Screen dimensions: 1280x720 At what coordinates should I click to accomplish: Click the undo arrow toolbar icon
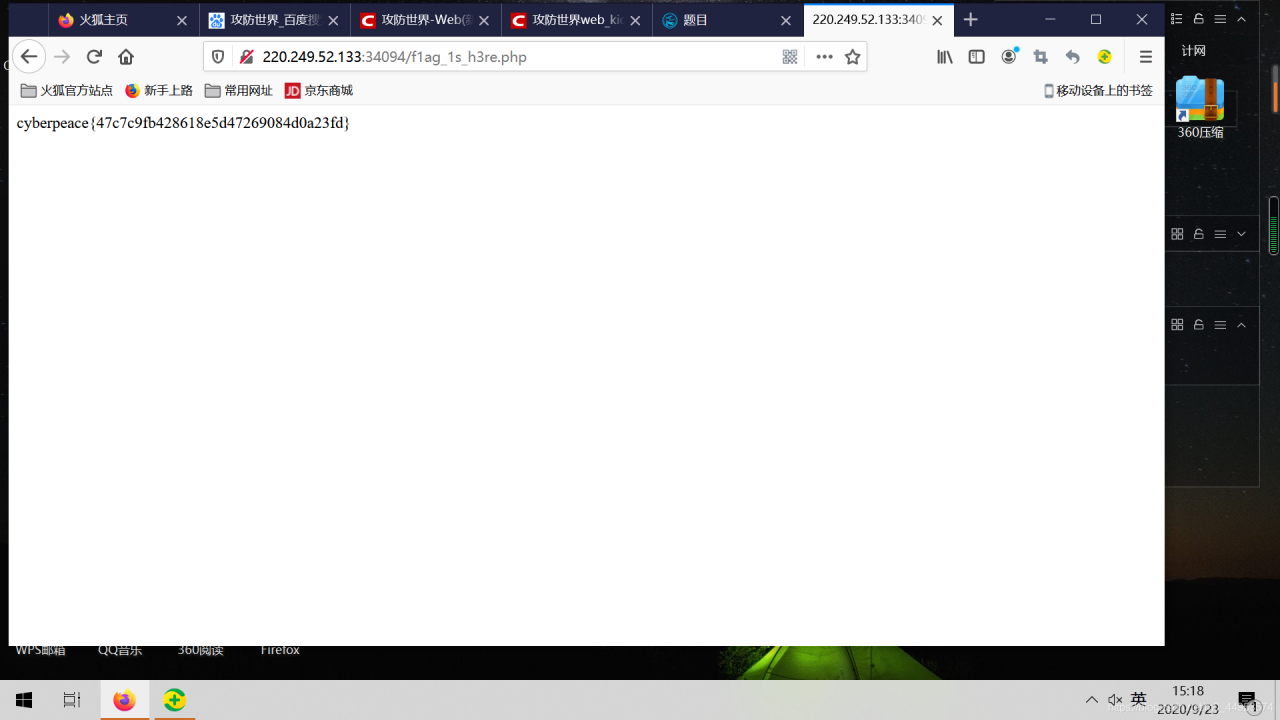click(1073, 57)
